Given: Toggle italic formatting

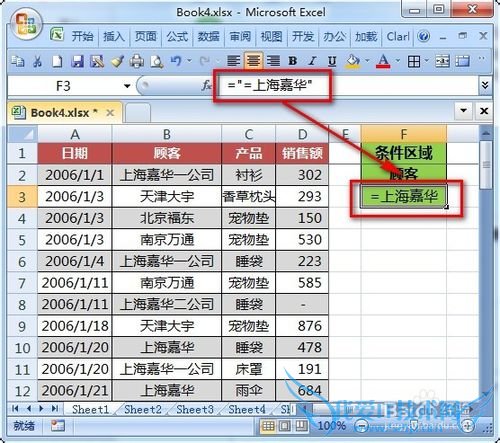Looking at the screenshot, I should tap(312, 61).
